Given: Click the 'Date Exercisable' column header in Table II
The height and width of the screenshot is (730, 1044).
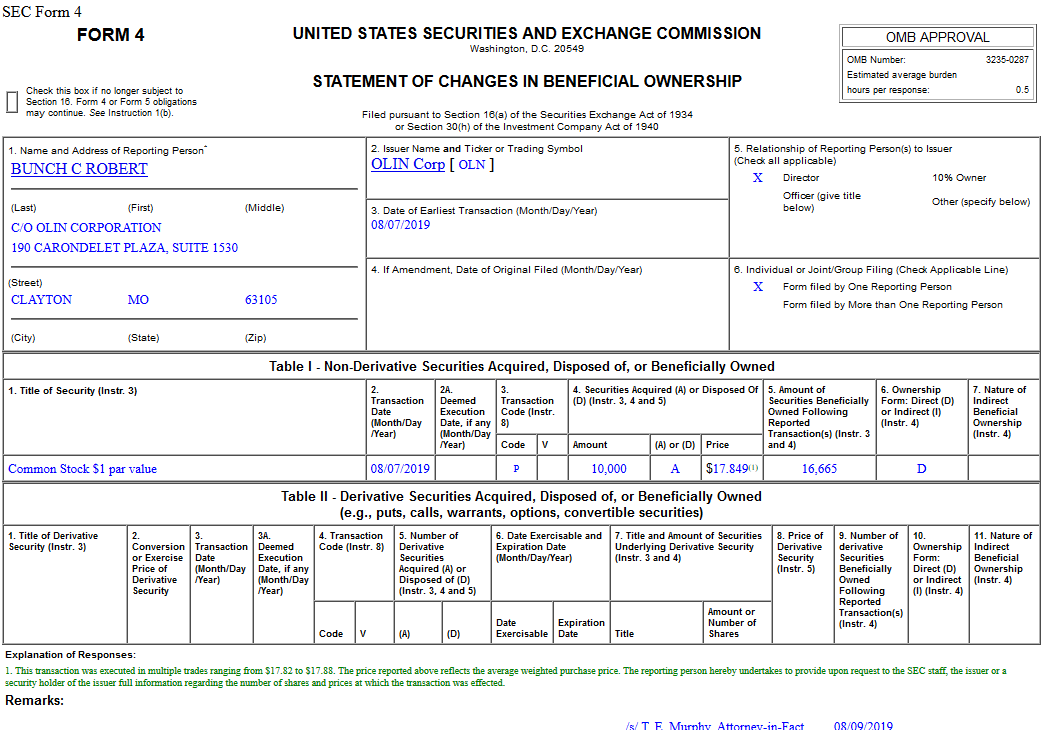Looking at the screenshot, I should pyautogui.click(x=522, y=628).
